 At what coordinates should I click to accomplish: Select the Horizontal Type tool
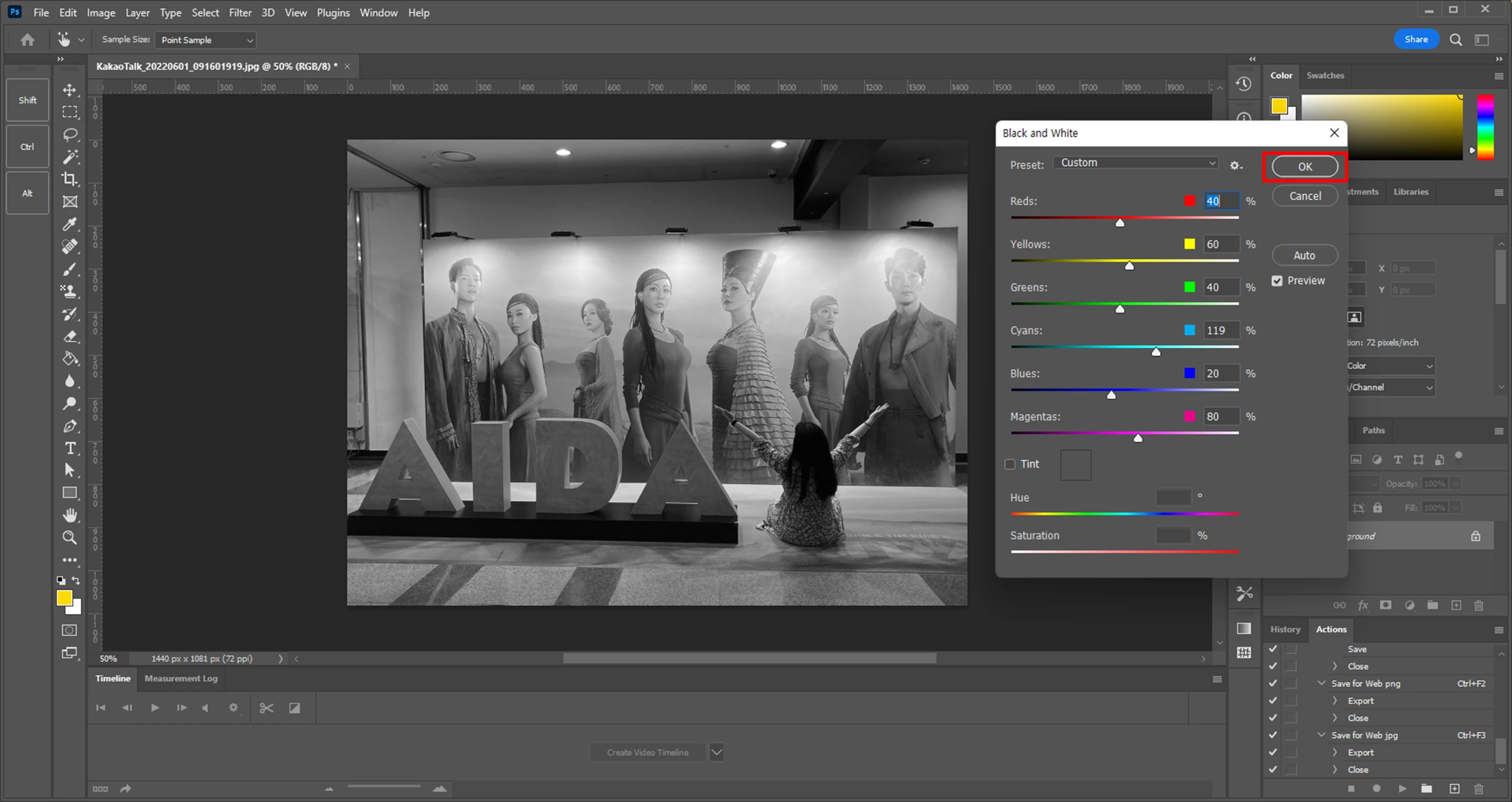click(70, 449)
